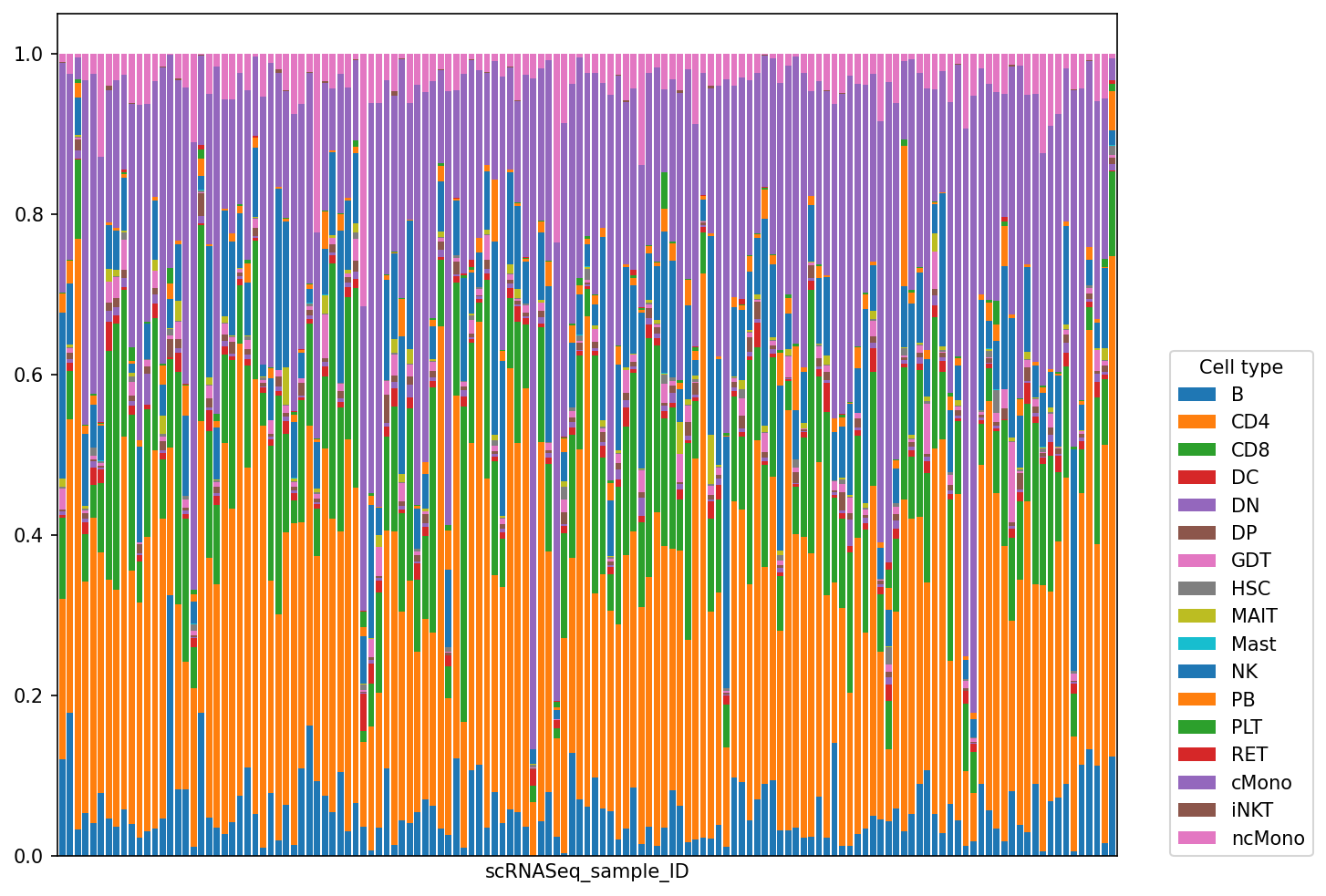The width and height of the screenshot is (1326, 896).
Task: Click the DP brown legend swatch
Action: click(1197, 533)
